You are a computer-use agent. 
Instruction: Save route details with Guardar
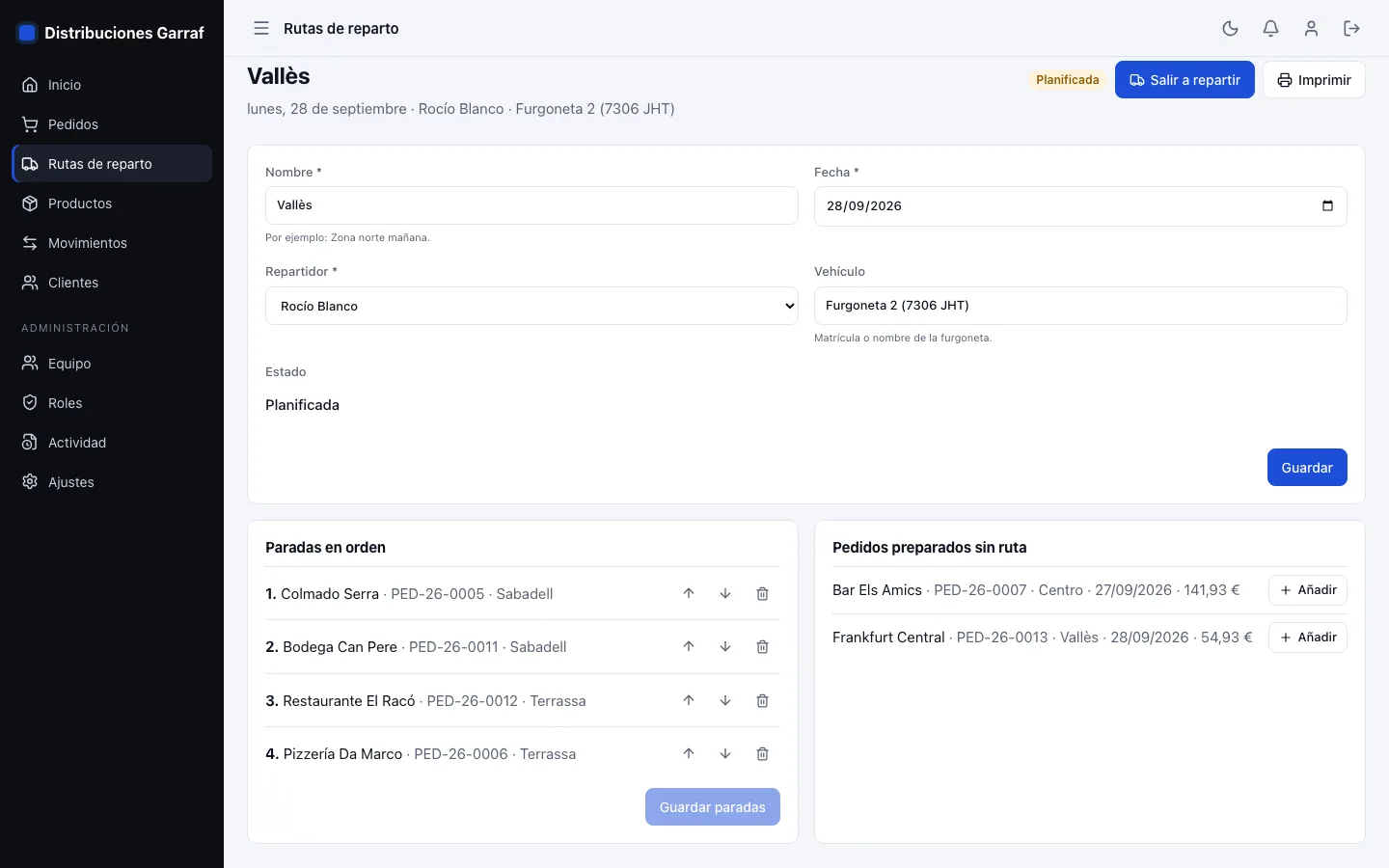(x=1307, y=468)
